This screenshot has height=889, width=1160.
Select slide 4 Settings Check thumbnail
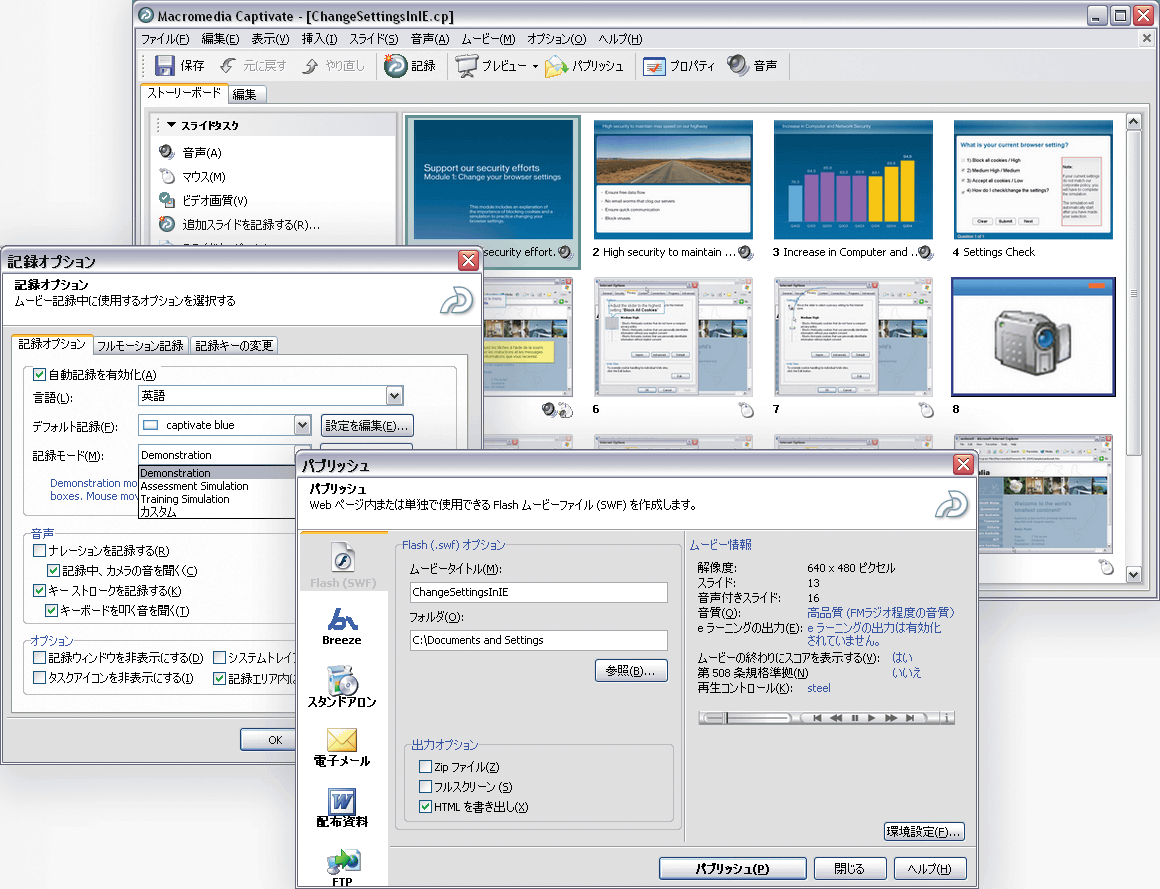pos(1033,180)
